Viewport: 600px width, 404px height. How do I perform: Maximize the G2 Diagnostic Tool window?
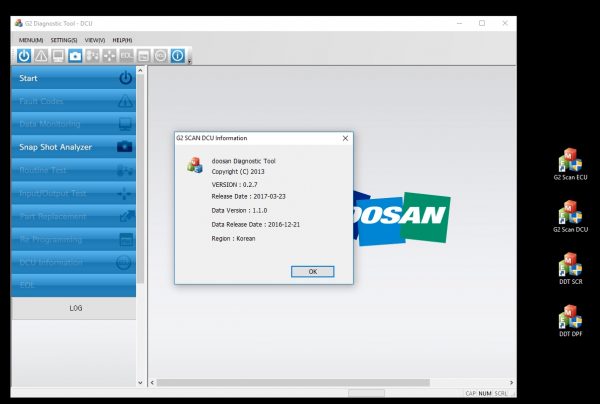pos(482,23)
